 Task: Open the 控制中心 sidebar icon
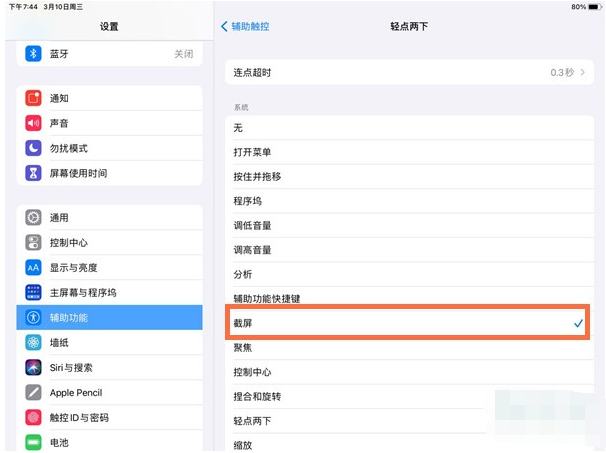[x=33, y=242]
